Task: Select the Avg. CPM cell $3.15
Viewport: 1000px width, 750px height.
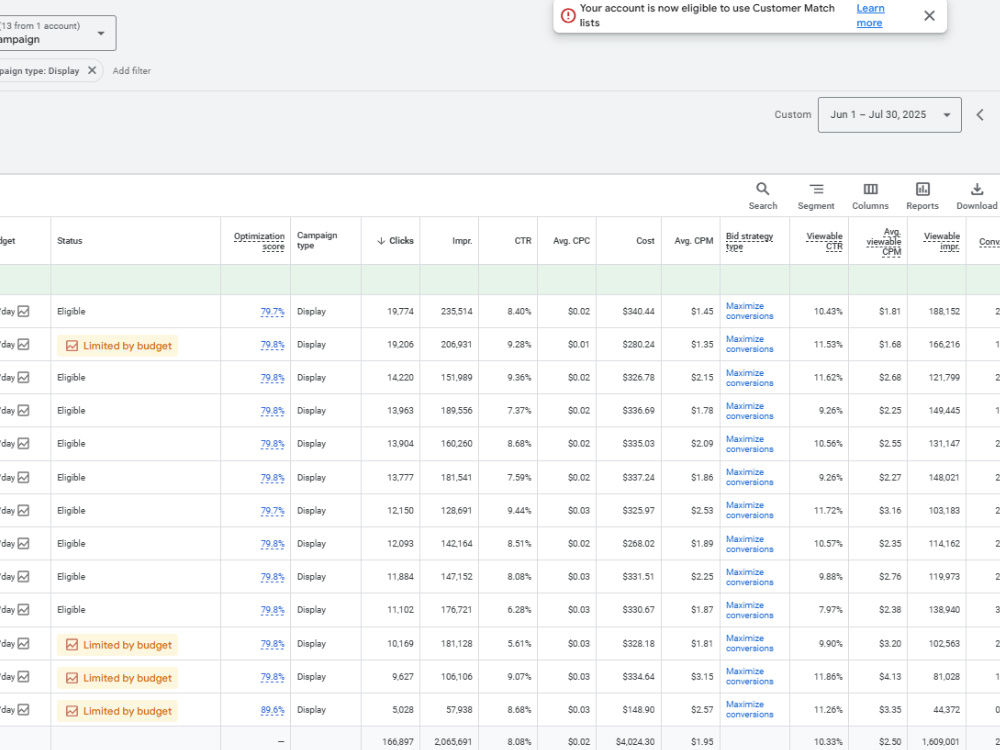Action: [702, 677]
